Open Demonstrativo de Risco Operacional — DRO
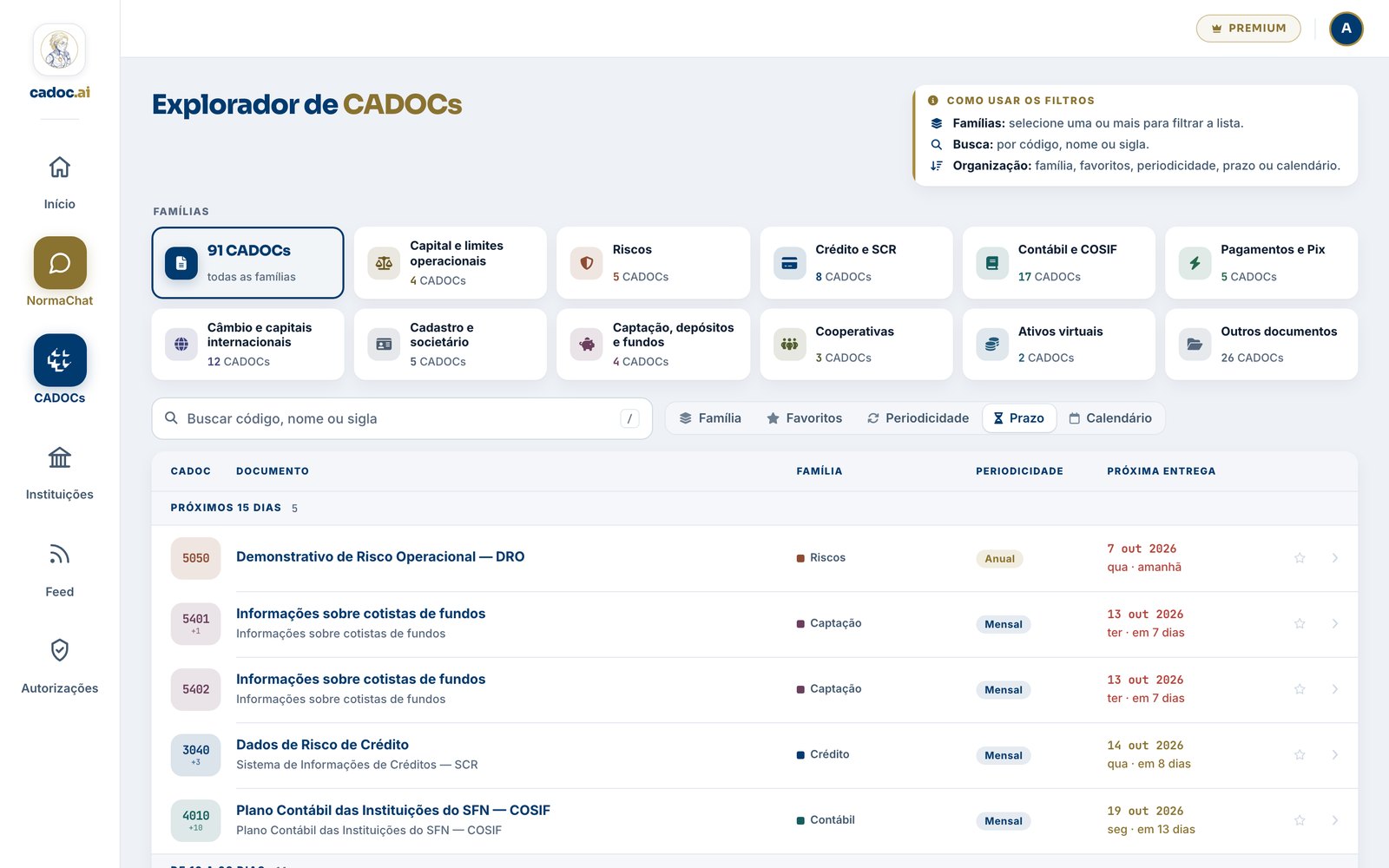This screenshot has width=1389, height=868. tap(380, 557)
